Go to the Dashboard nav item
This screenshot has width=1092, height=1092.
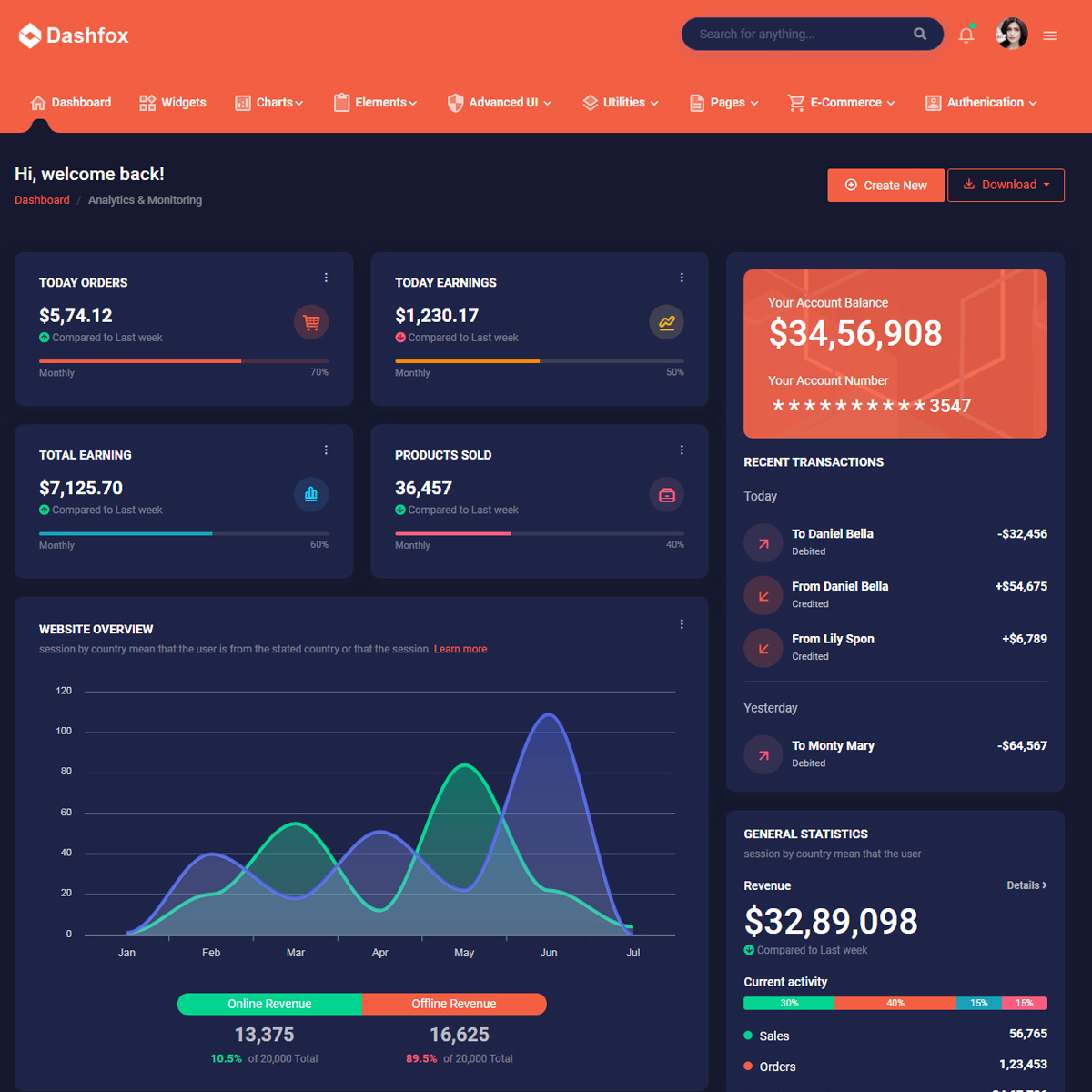[x=70, y=103]
